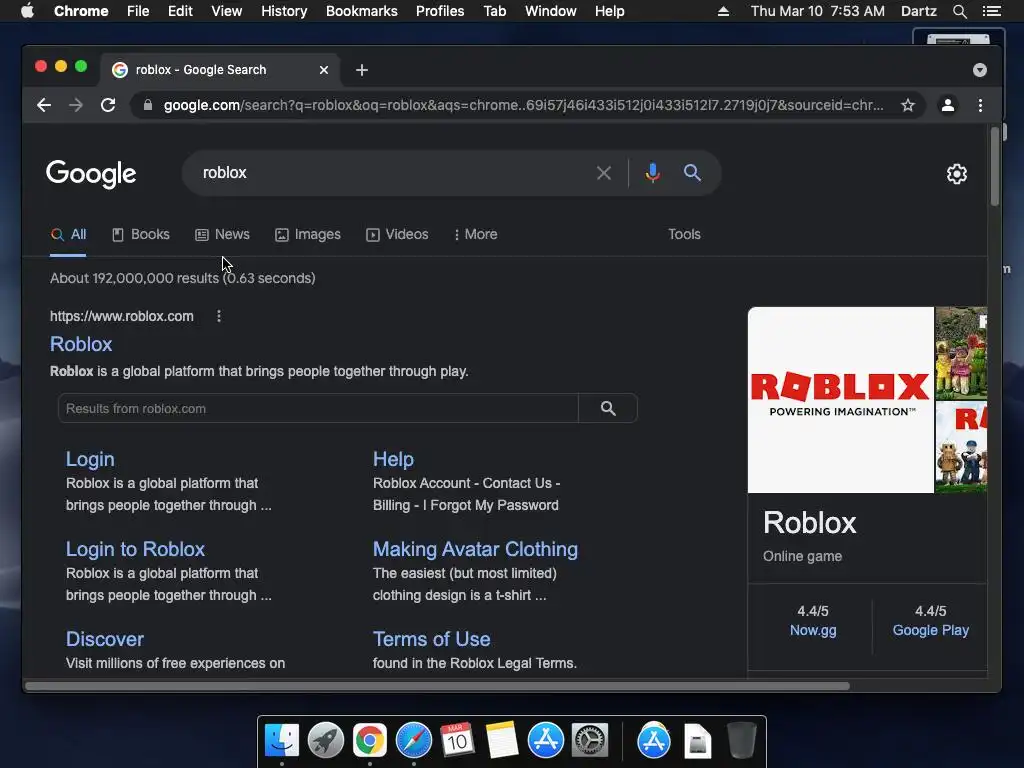Open the options dots beside roblox.com URL

pyautogui.click(x=219, y=316)
